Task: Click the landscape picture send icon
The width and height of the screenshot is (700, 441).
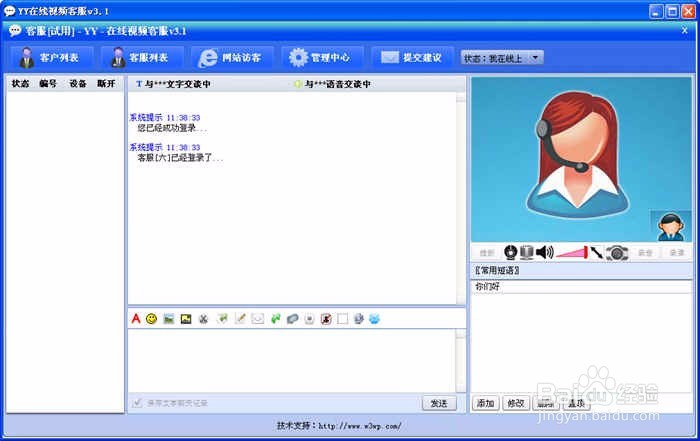Action: click(x=169, y=319)
